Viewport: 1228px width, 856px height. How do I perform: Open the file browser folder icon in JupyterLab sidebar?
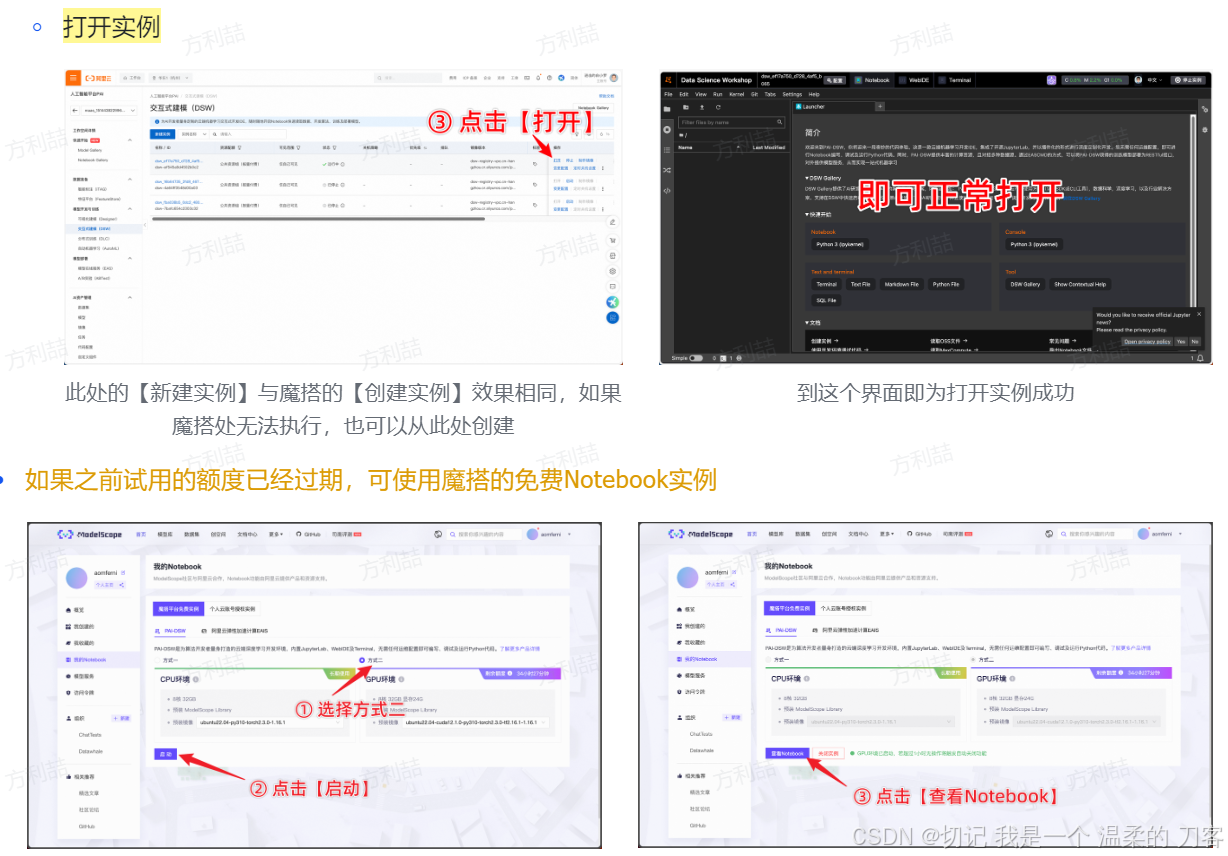point(667,107)
